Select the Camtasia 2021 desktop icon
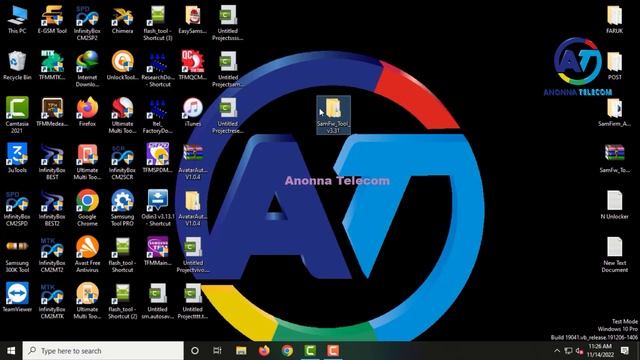The image size is (640, 360). [17, 115]
